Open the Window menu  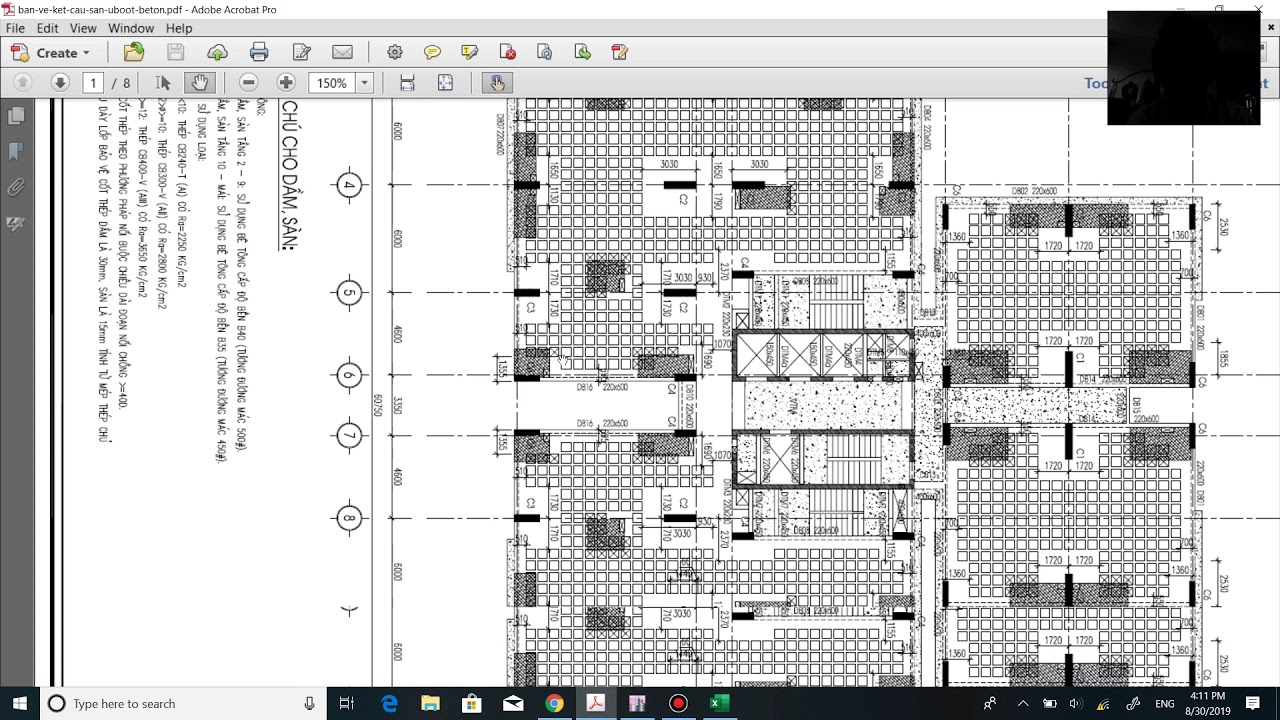pos(131,28)
